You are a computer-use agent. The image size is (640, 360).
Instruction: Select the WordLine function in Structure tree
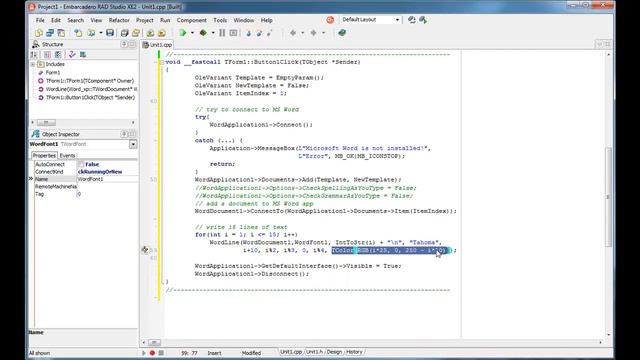coord(91,89)
